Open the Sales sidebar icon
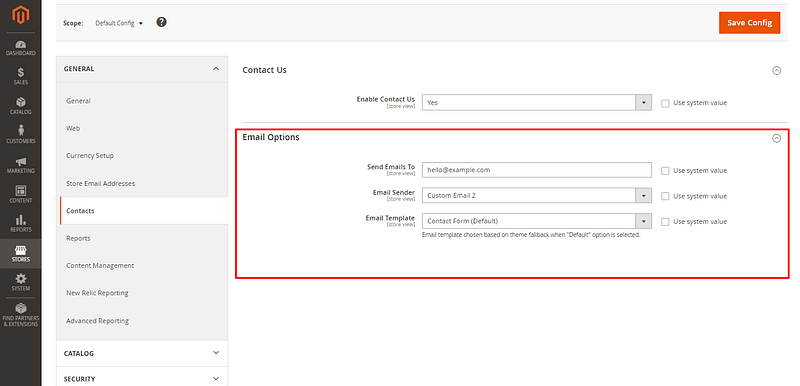This screenshot has width=800, height=386. click(20, 76)
